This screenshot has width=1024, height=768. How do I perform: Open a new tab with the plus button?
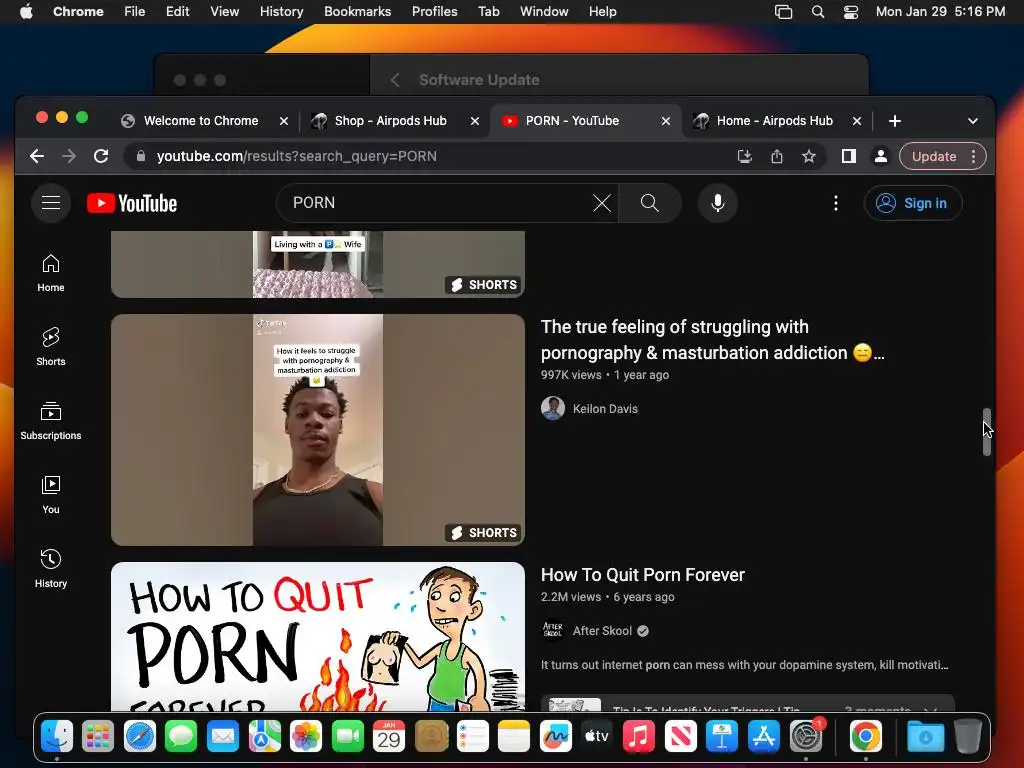[x=895, y=121]
